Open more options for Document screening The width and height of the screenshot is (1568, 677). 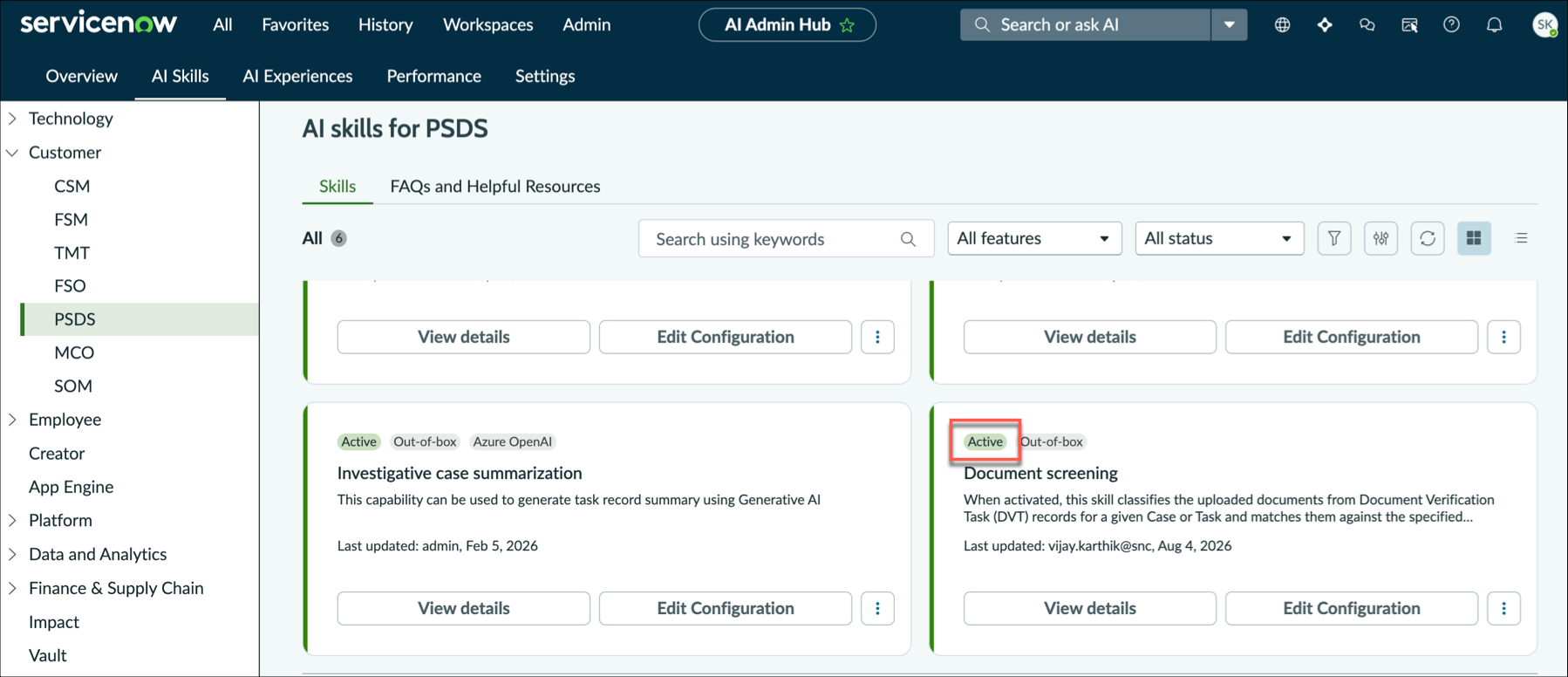pos(1503,608)
